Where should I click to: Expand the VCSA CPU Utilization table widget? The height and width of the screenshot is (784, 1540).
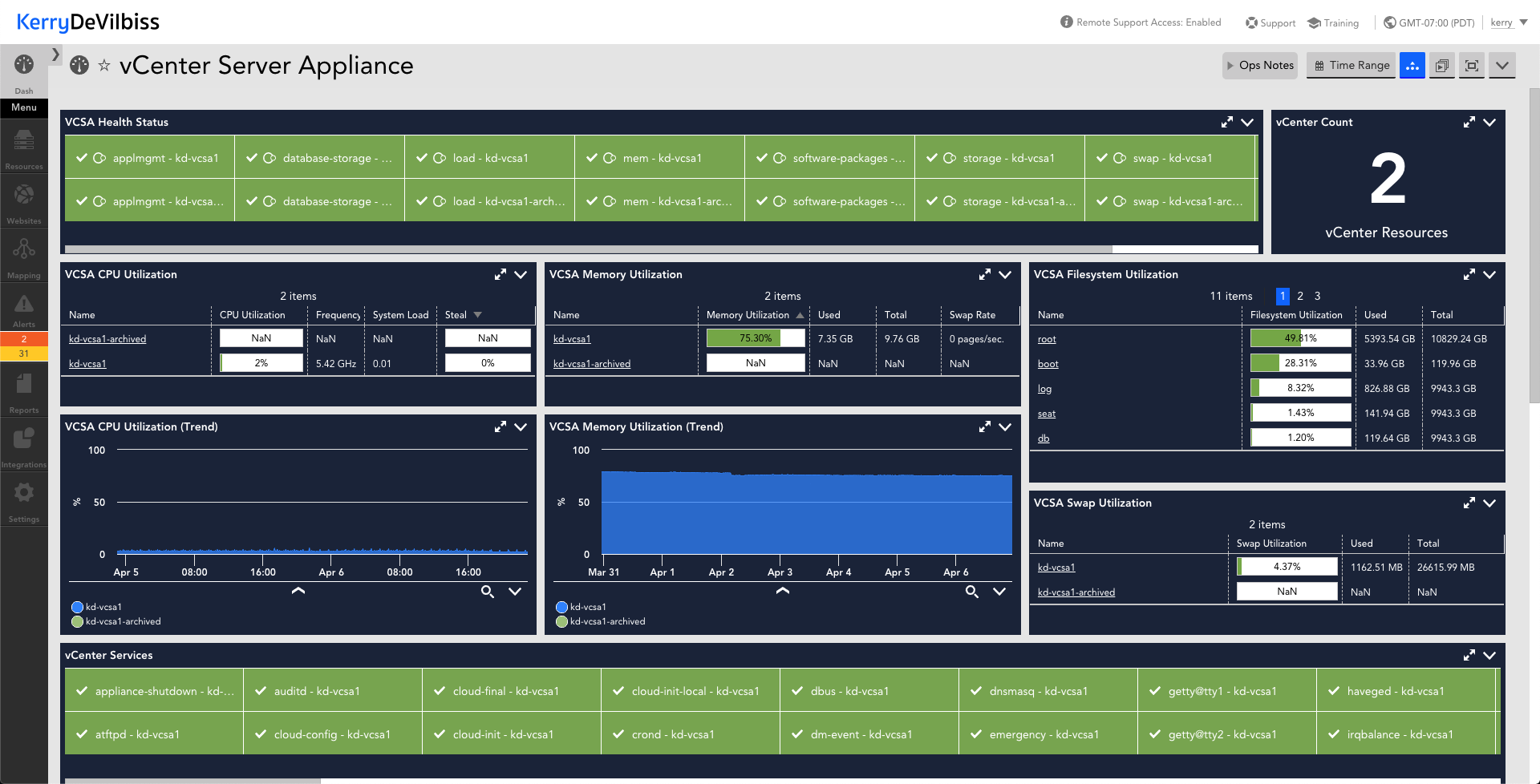500,274
